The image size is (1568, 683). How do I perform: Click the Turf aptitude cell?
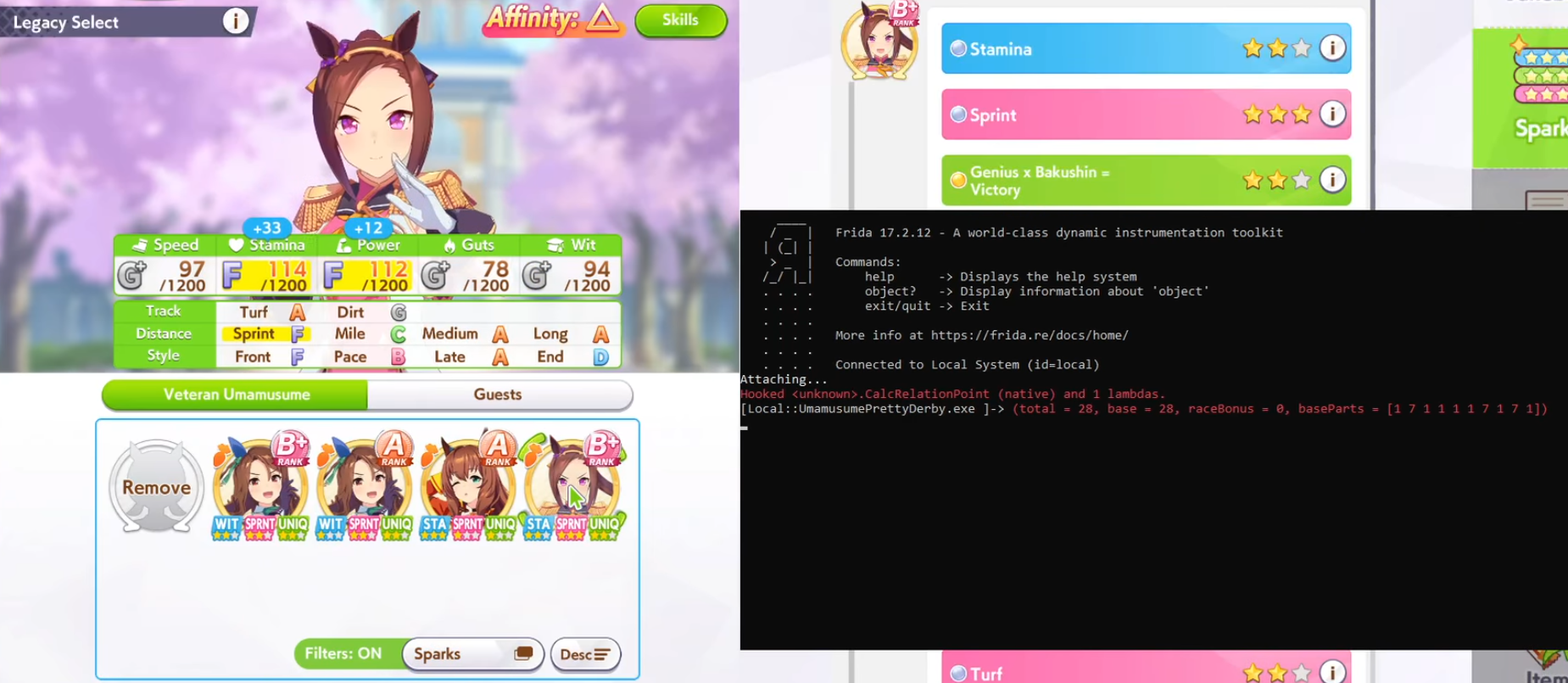[x=265, y=311]
